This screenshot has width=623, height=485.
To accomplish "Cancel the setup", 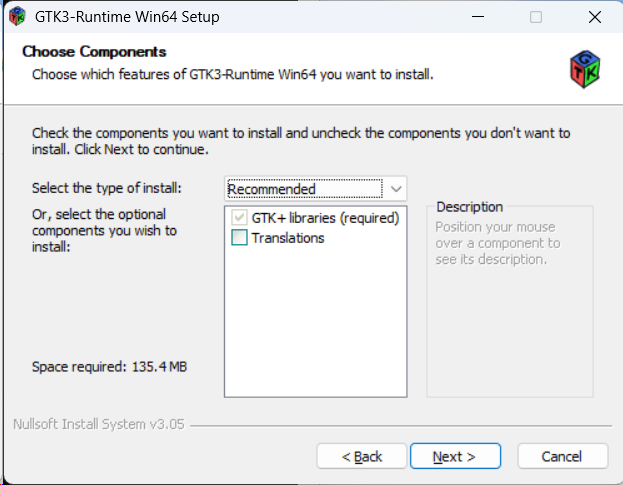I will [562, 456].
